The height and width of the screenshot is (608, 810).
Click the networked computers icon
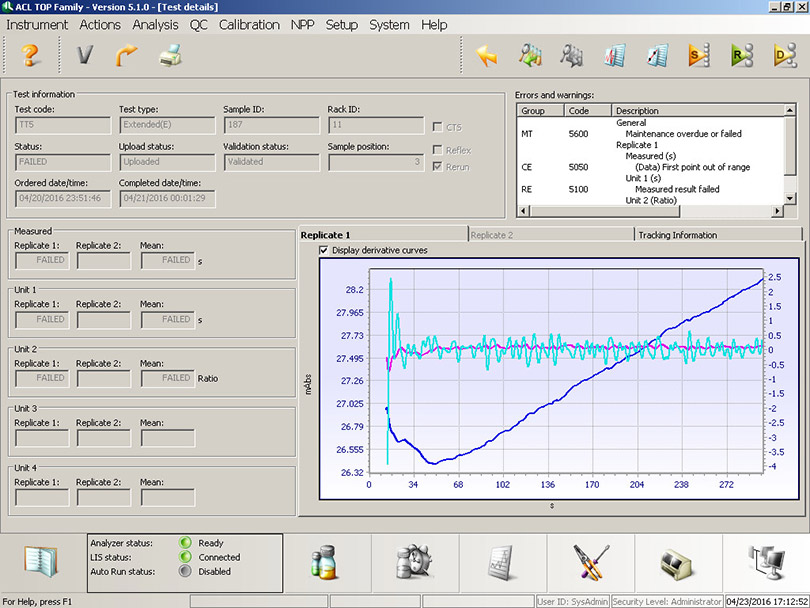[767, 562]
